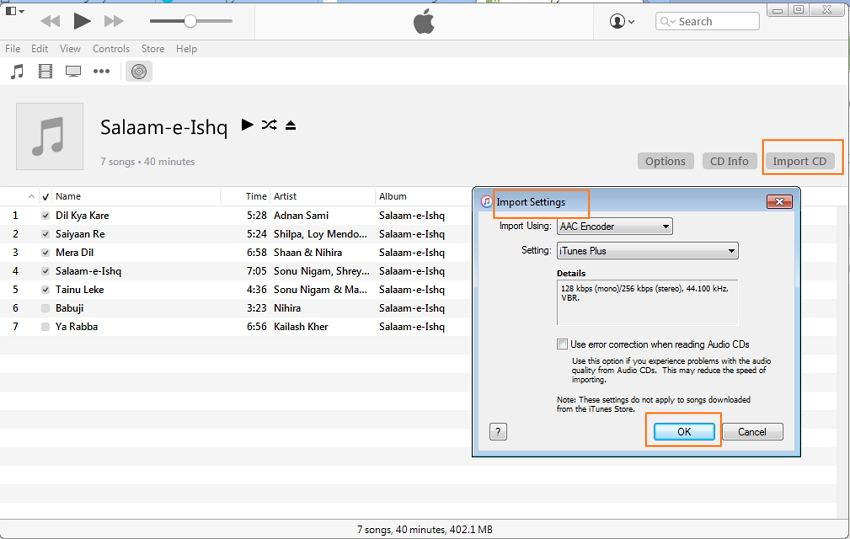Enable error correction when reading Audio CDs
The width and height of the screenshot is (850, 539).
click(x=563, y=344)
